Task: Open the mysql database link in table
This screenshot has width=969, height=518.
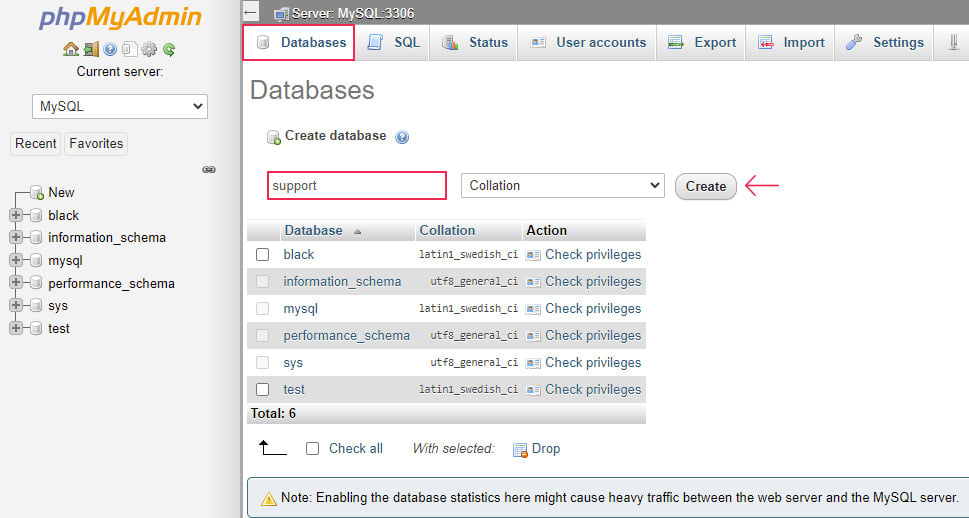Action: click(x=300, y=308)
